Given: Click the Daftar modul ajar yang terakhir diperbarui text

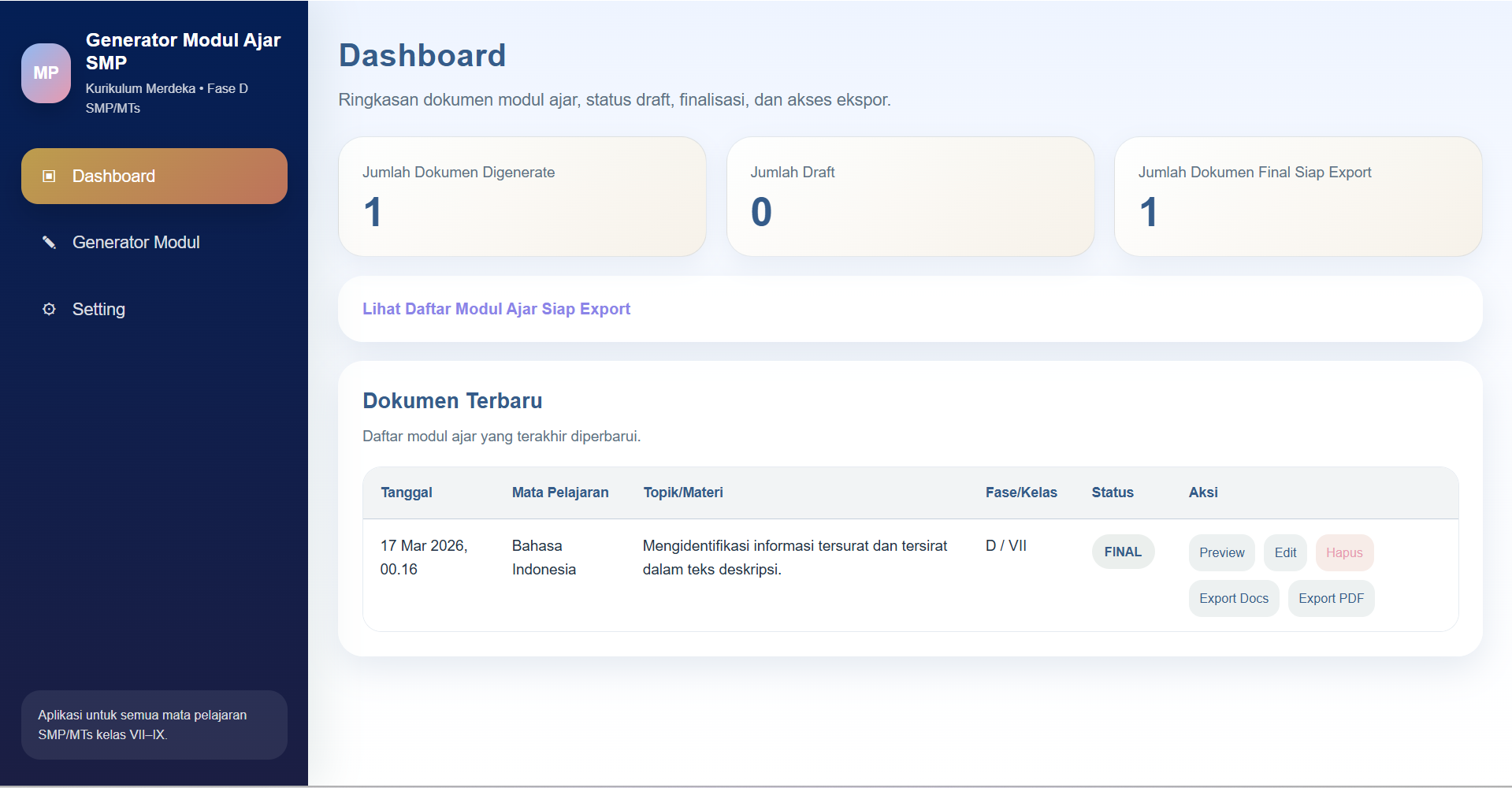Looking at the screenshot, I should (502, 436).
